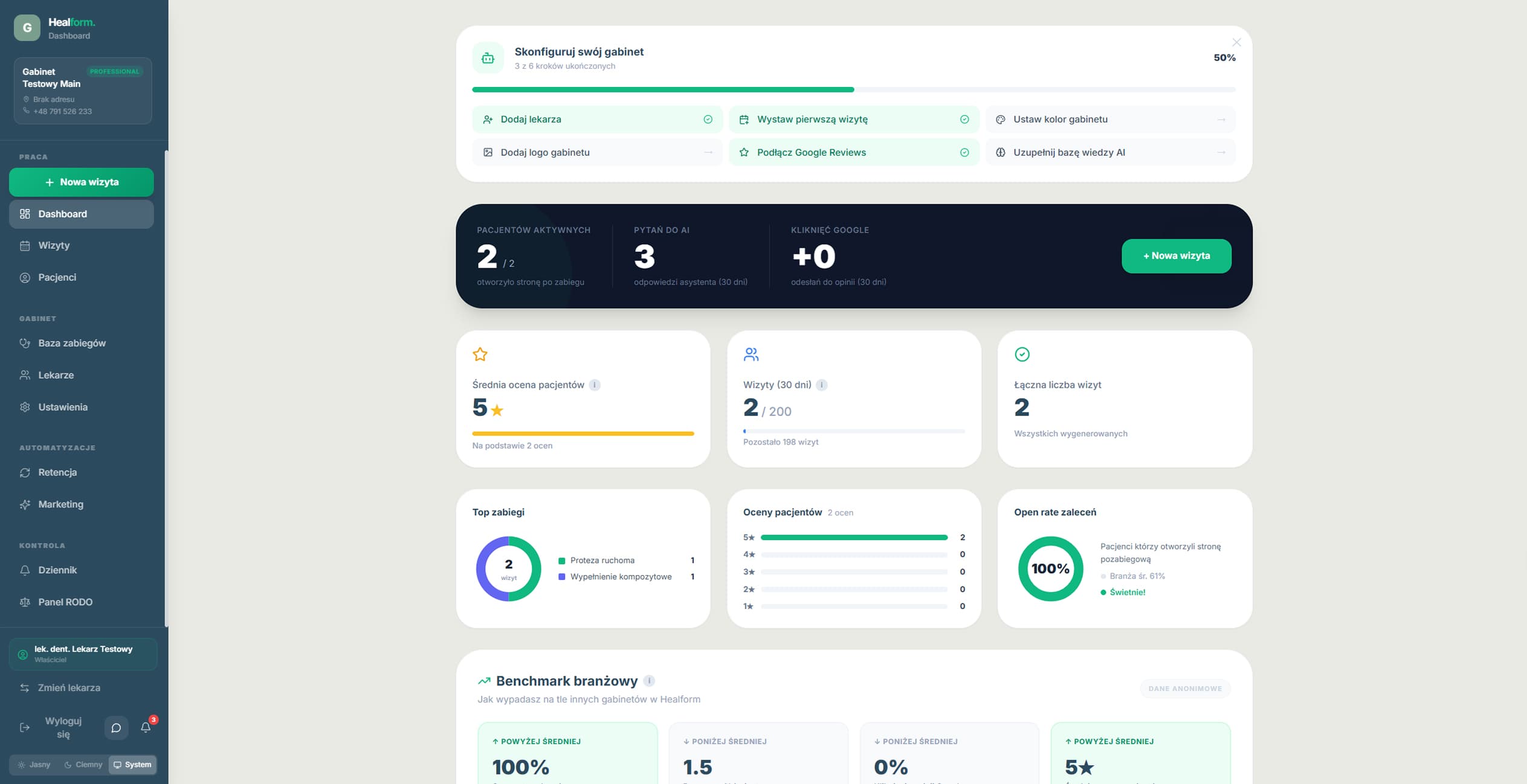The height and width of the screenshot is (784, 1527).
Task: Click the palette icon for Ustaw kolor gabinetu
Action: click(x=1001, y=120)
